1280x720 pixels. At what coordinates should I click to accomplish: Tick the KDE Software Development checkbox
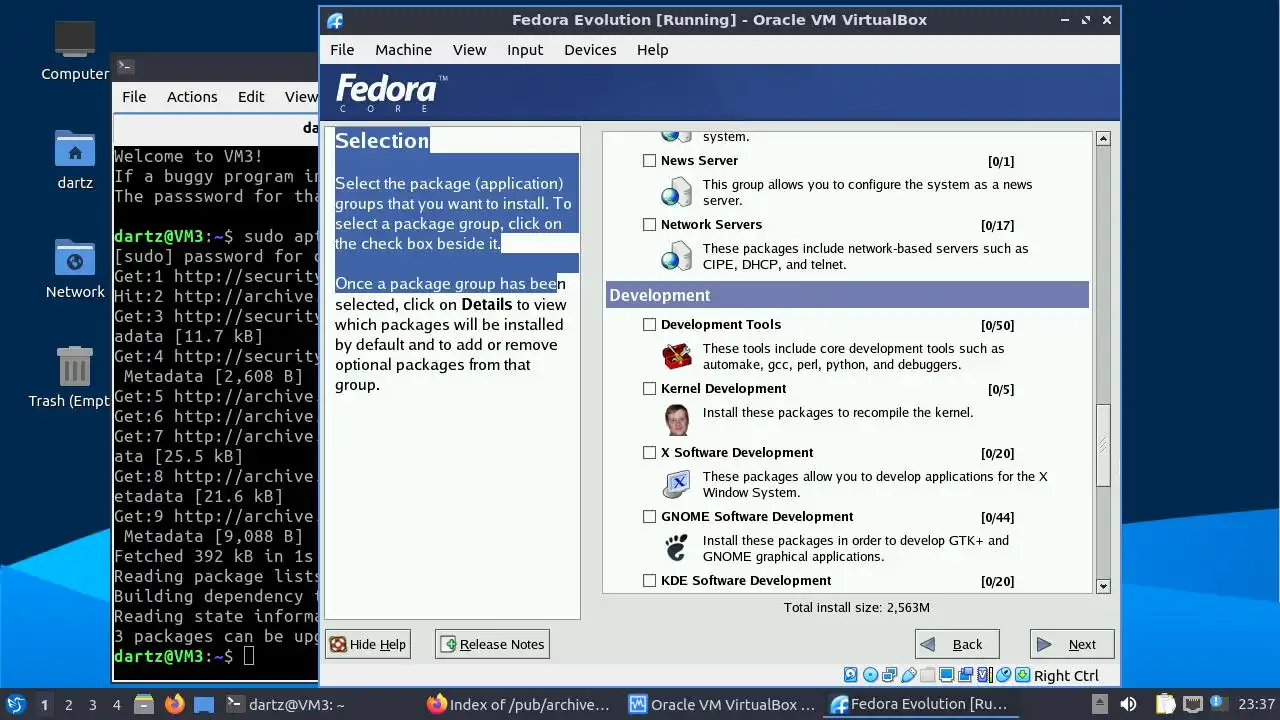tap(650, 580)
